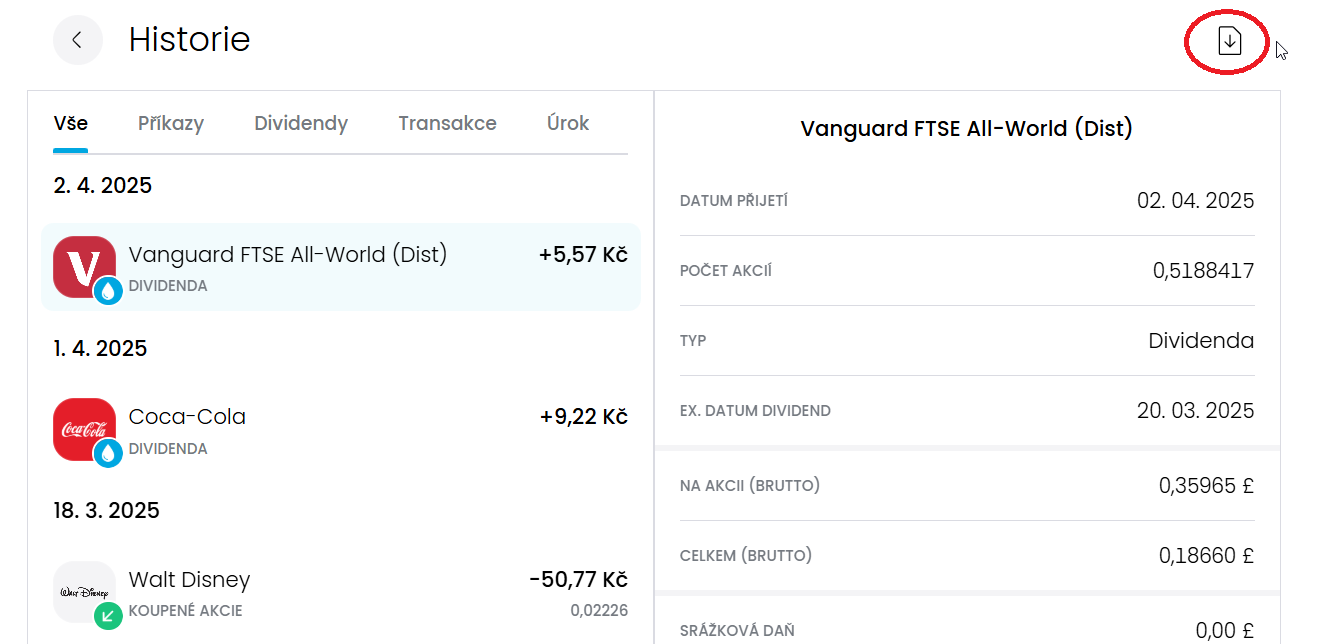The height and width of the screenshot is (644, 1320).
Task: Click the +5,57 Kč amount
Action: tap(583, 255)
